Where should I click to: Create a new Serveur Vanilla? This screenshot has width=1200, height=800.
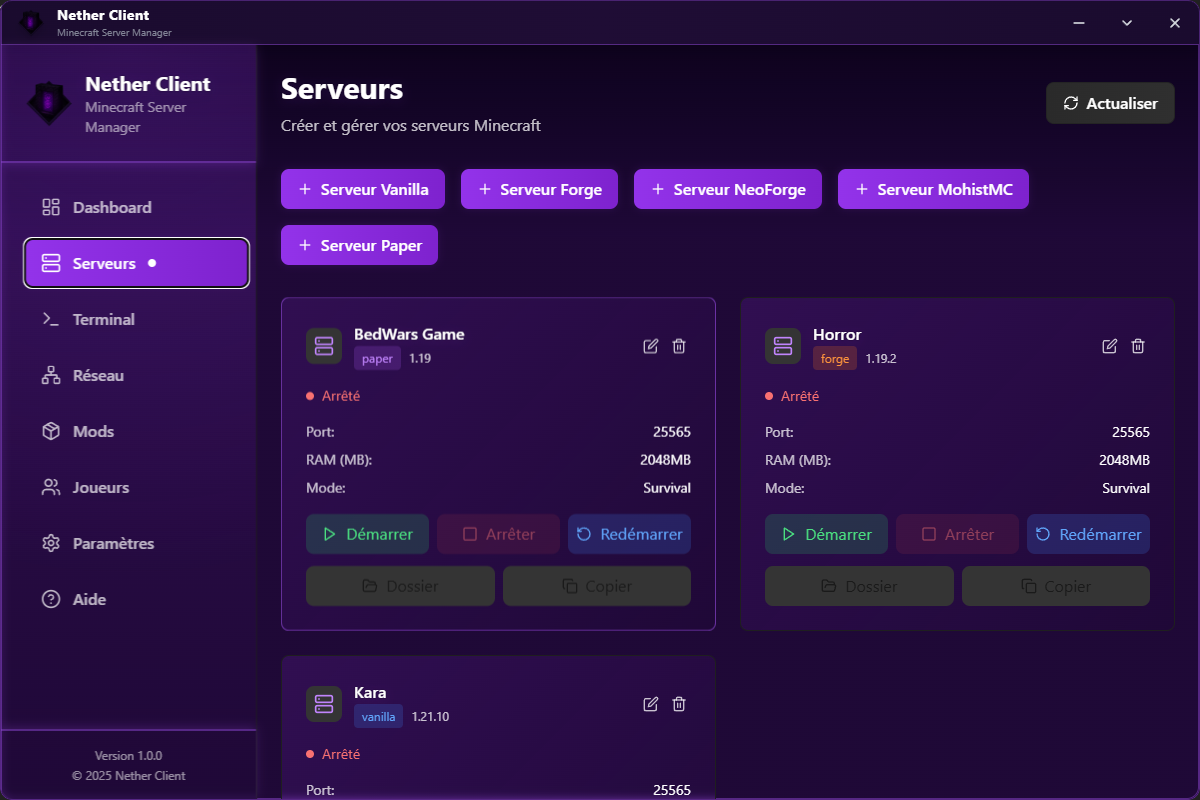[362, 189]
